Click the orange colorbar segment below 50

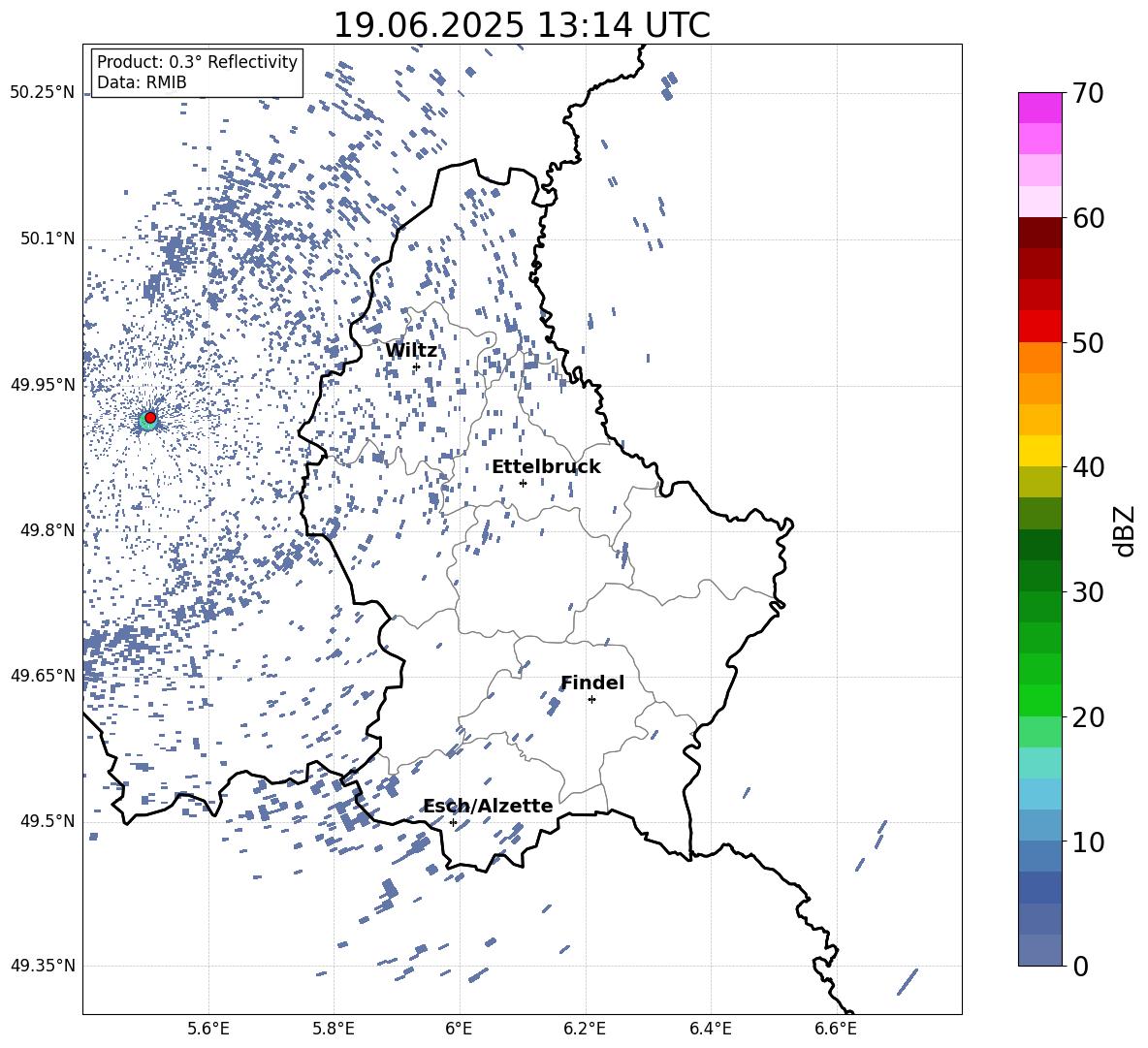[1039, 358]
